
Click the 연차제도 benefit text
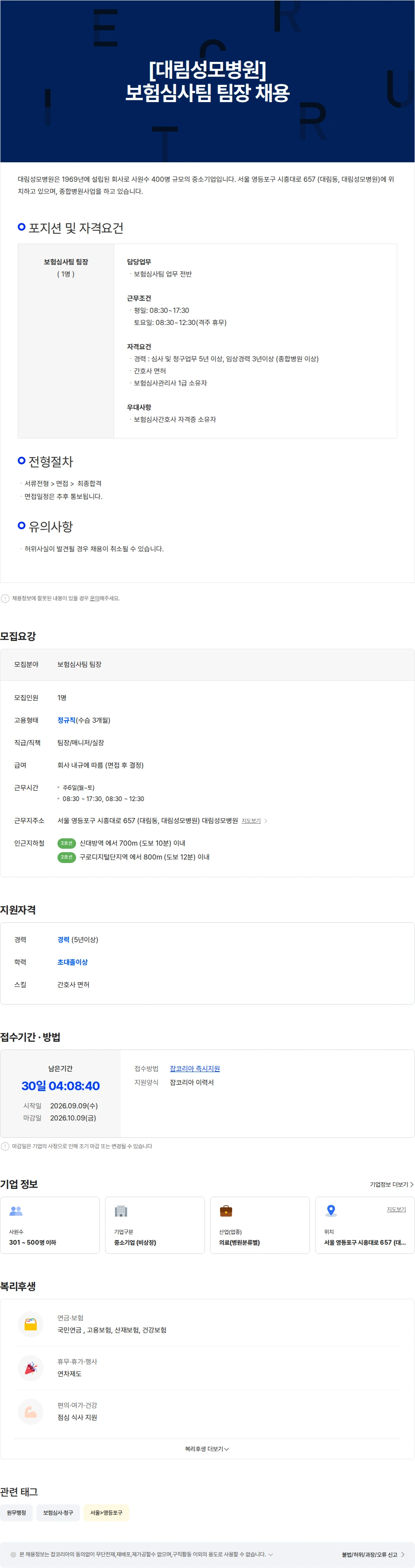[69, 1374]
